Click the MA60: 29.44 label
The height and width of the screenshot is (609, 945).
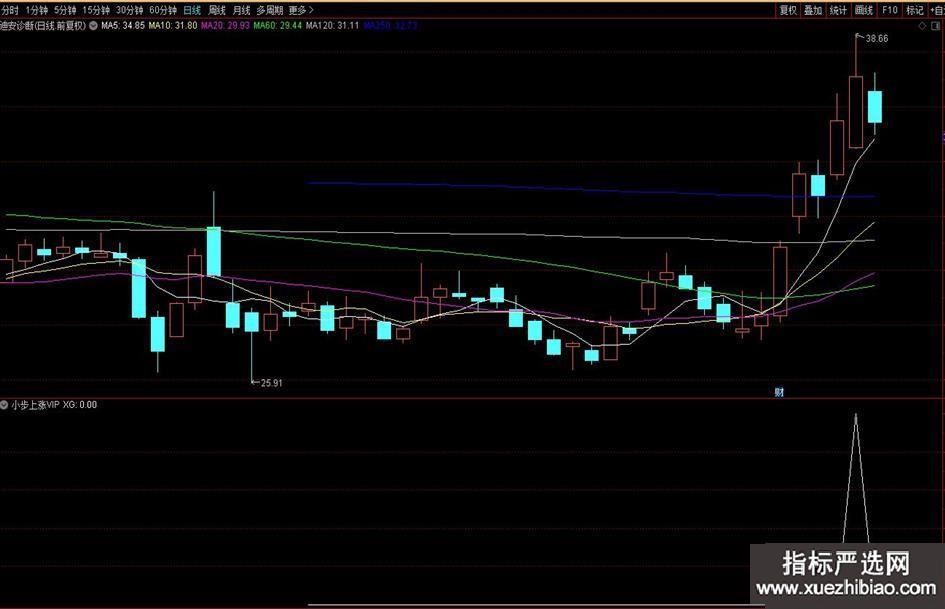pyautogui.click(x=278, y=26)
